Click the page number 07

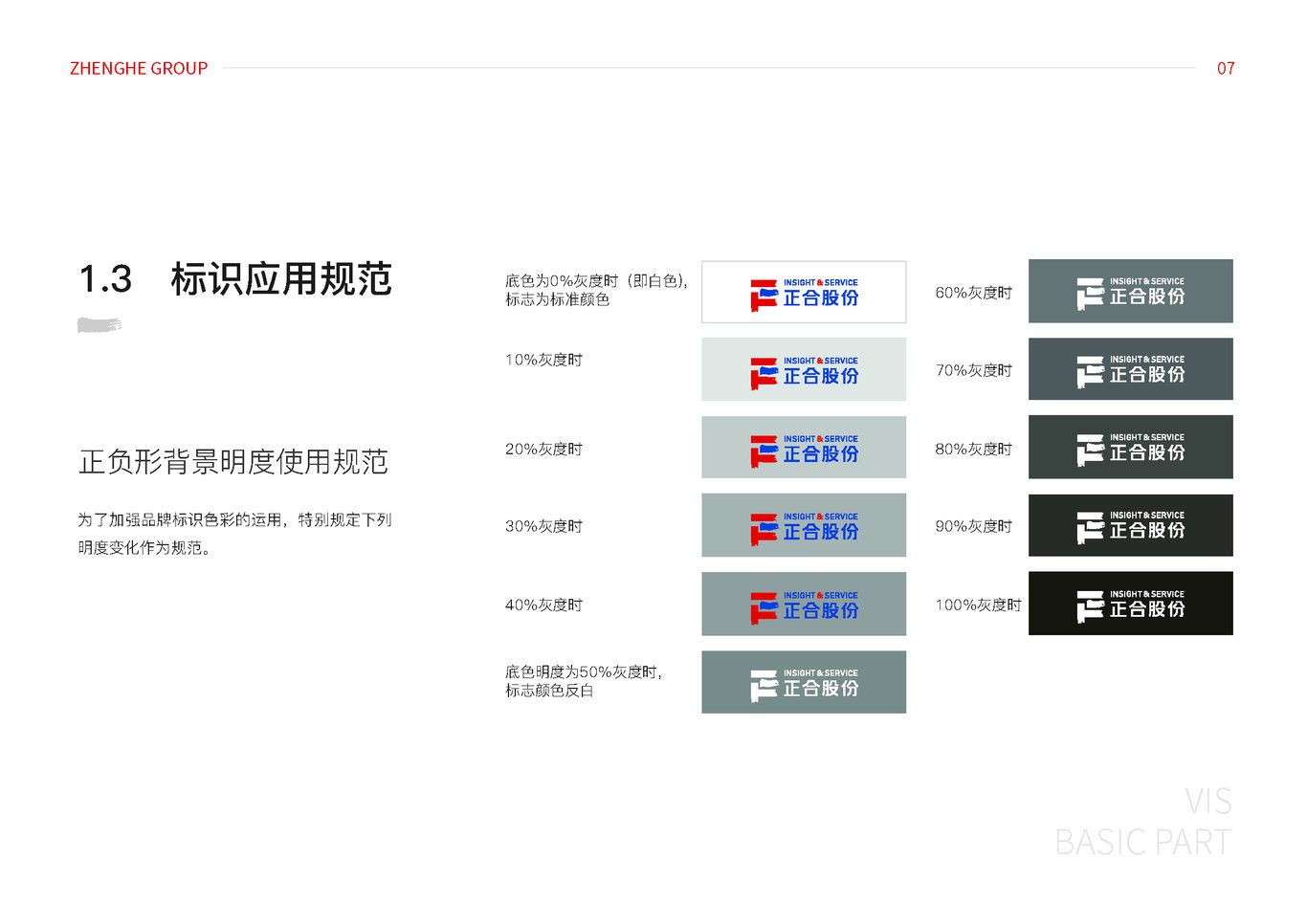click(1226, 68)
